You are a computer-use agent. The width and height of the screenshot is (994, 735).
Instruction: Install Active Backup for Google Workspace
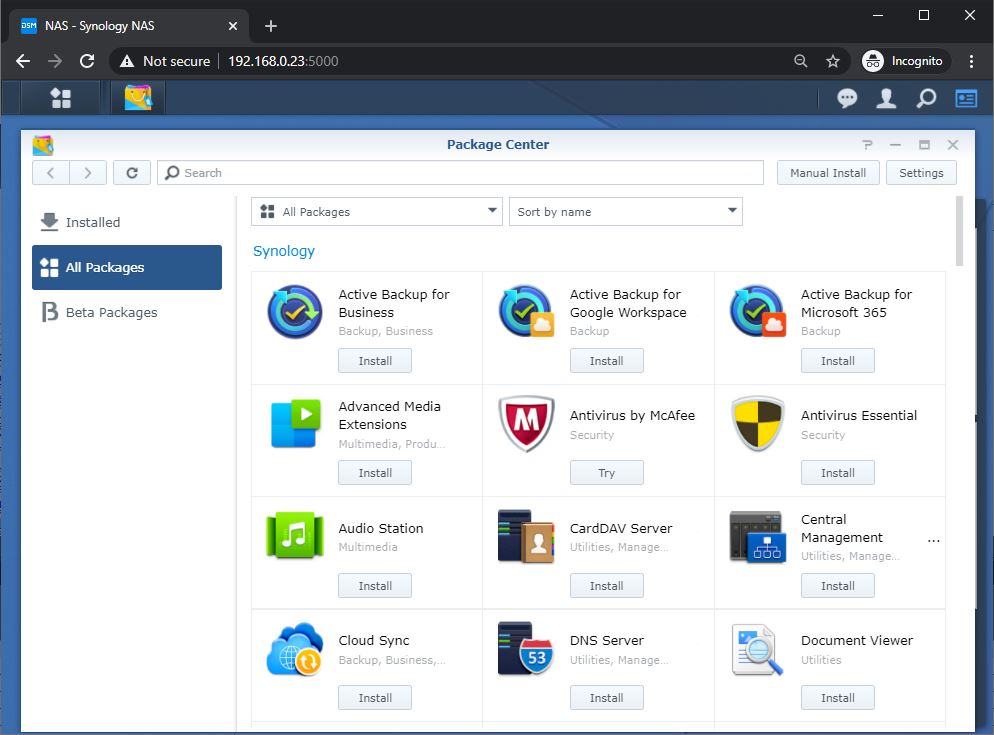tap(607, 360)
